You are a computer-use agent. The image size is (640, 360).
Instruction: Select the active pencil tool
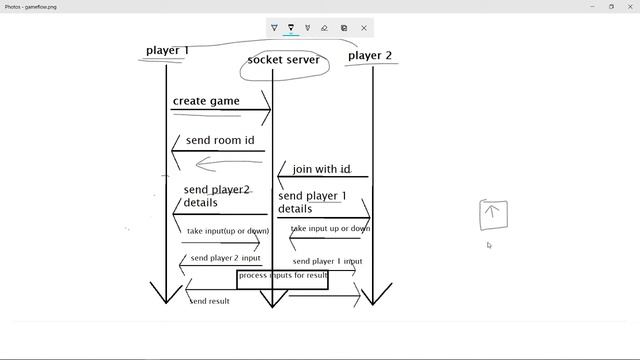[291, 28]
